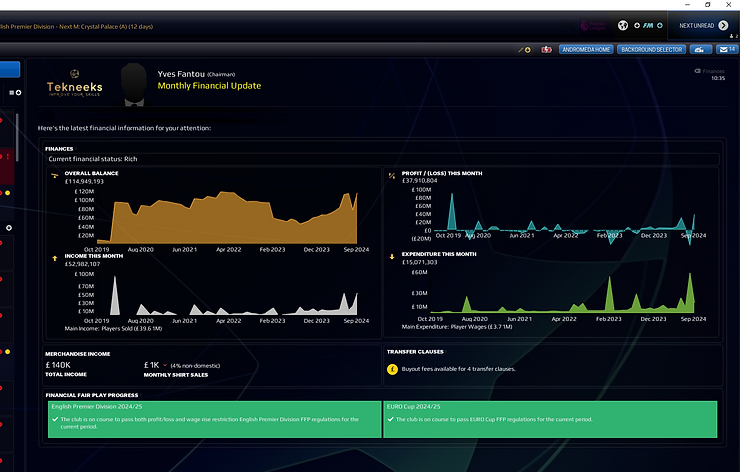Open the Transfer Clauses header

point(415,352)
